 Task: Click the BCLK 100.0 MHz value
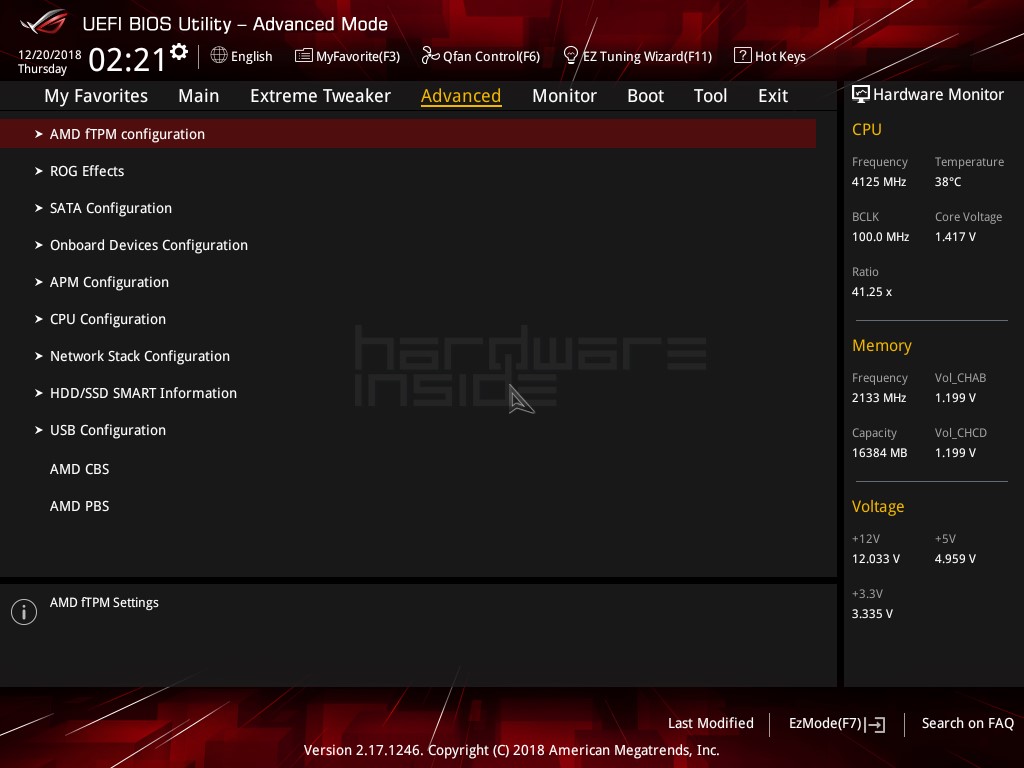pos(880,237)
